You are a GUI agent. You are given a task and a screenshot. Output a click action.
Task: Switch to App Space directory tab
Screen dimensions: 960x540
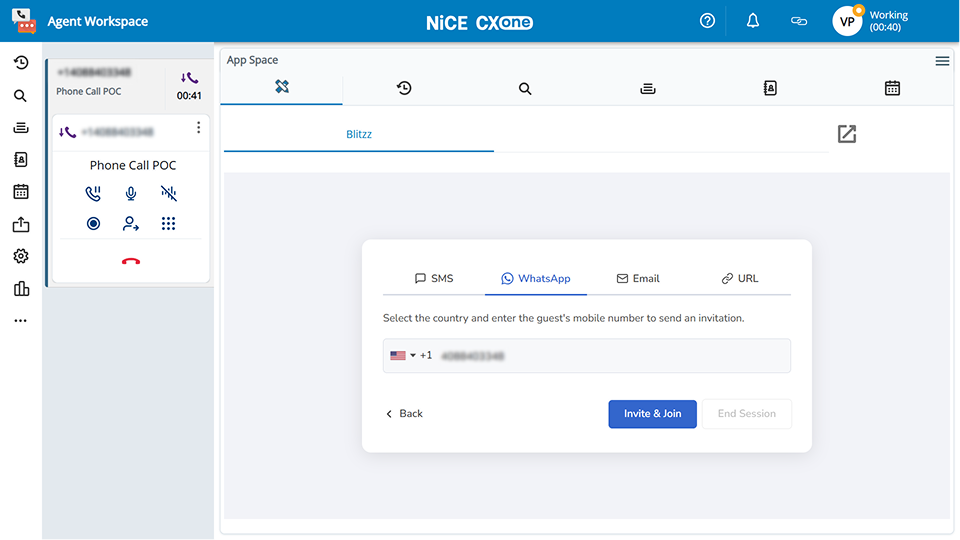[770, 88]
